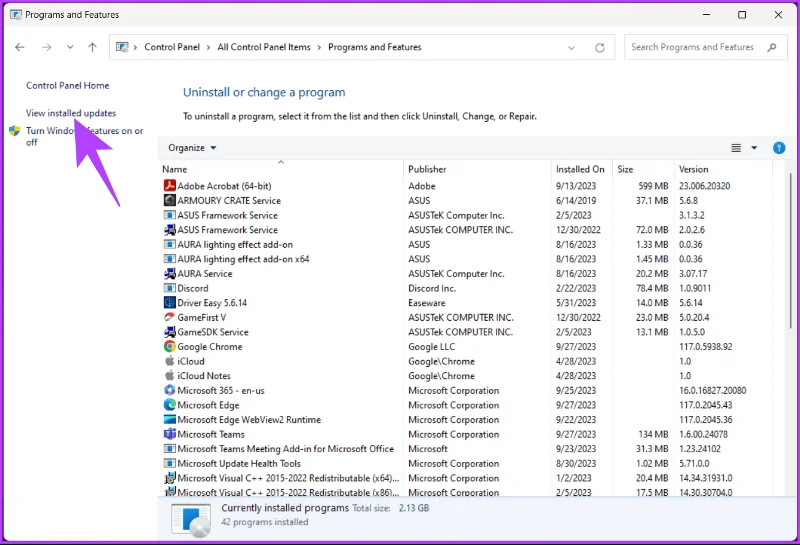The image size is (800, 545).
Task: Click the Back navigation arrow
Action: tap(20, 47)
